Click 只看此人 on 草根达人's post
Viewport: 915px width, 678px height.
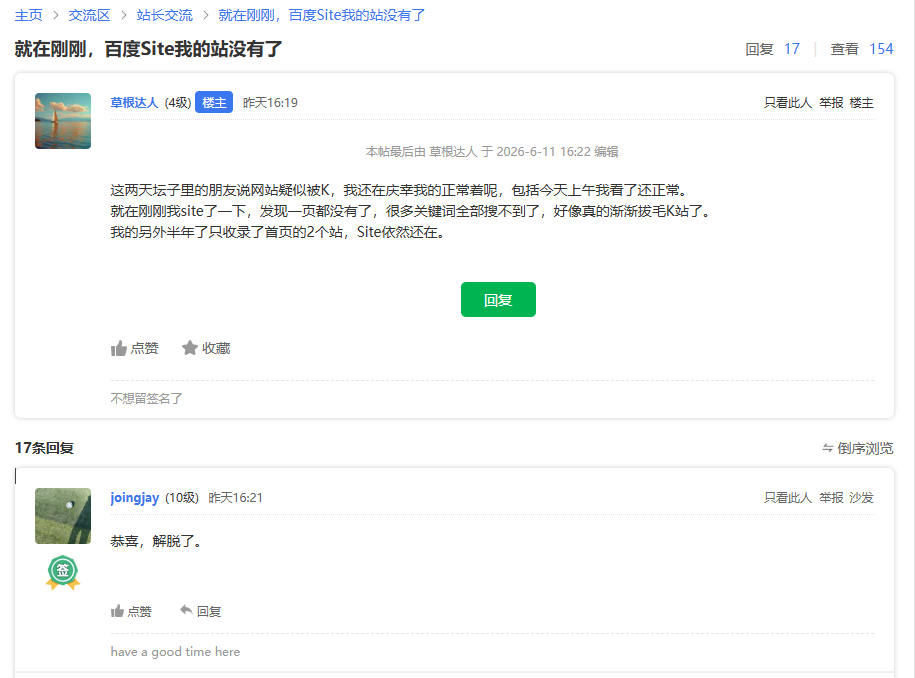tap(788, 103)
